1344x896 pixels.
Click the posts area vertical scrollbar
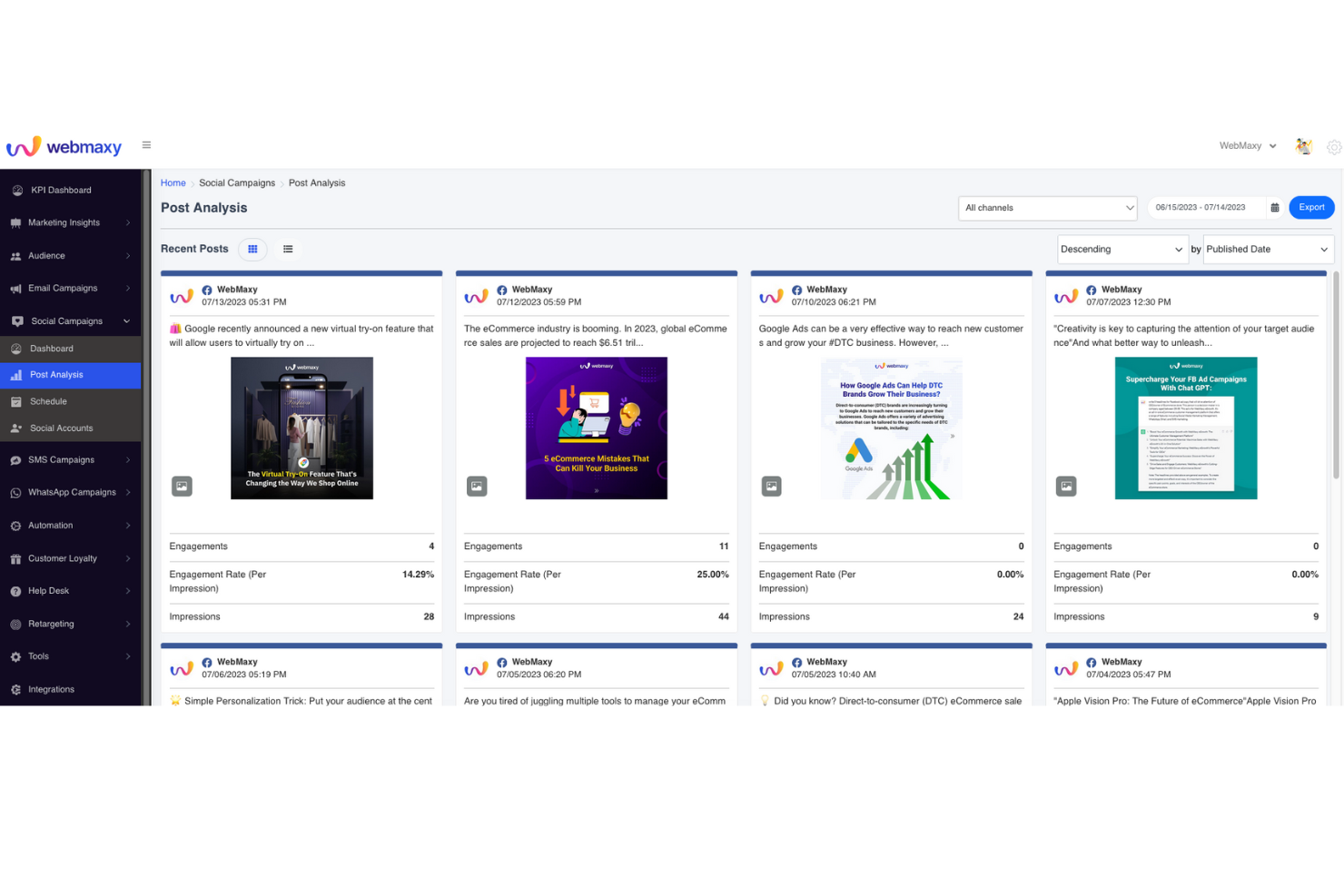click(x=1337, y=374)
